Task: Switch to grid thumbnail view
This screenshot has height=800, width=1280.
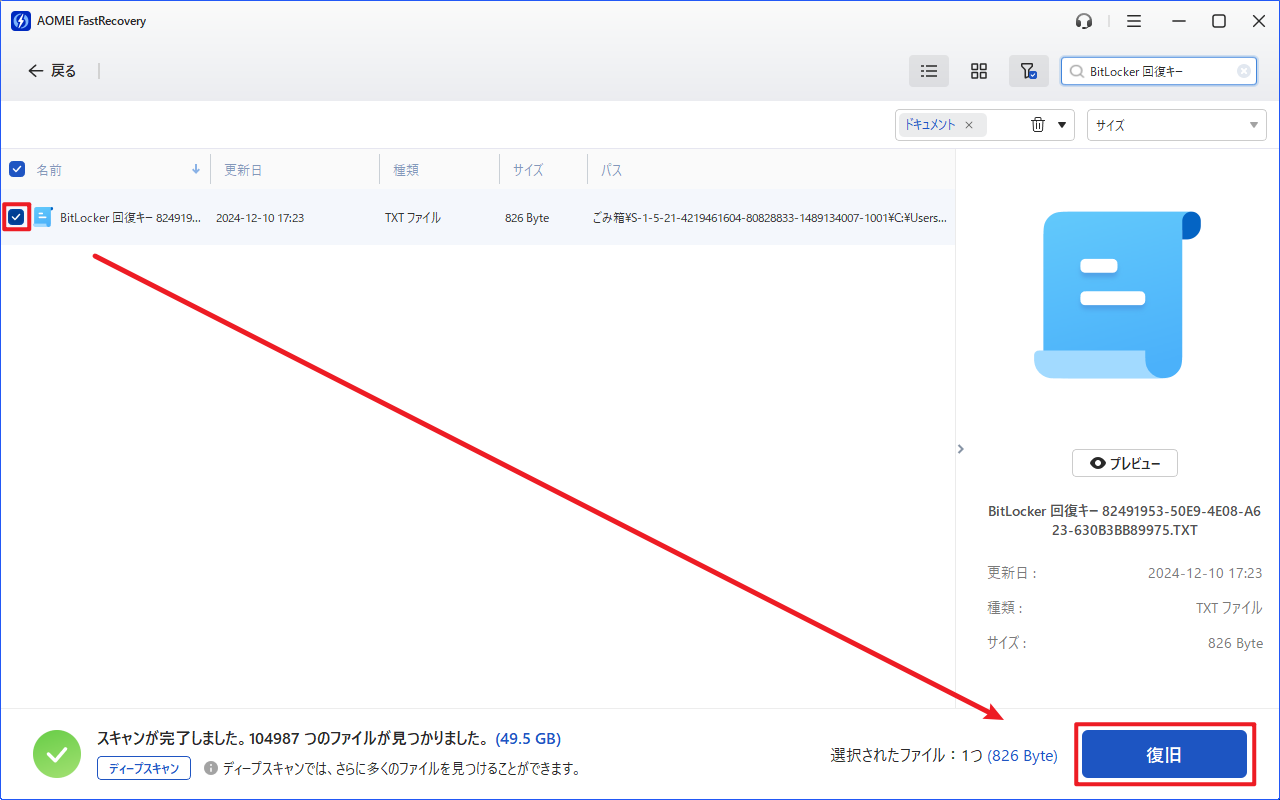Action: click(979, 71)
